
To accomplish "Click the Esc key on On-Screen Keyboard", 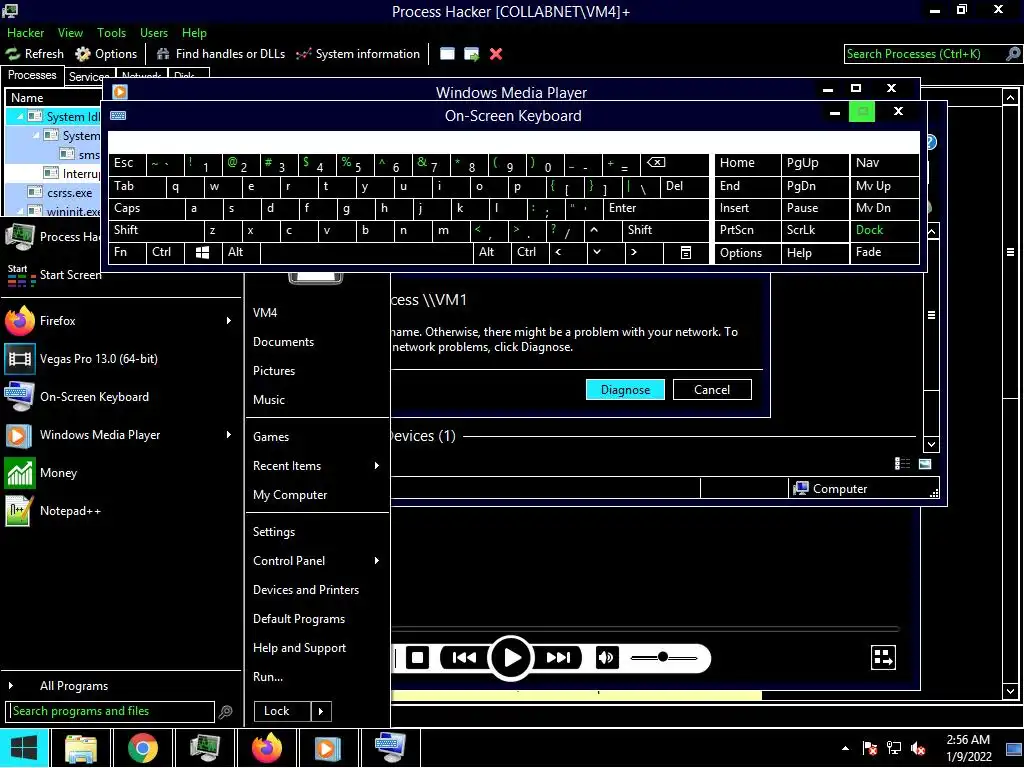I will click(127, 163).
